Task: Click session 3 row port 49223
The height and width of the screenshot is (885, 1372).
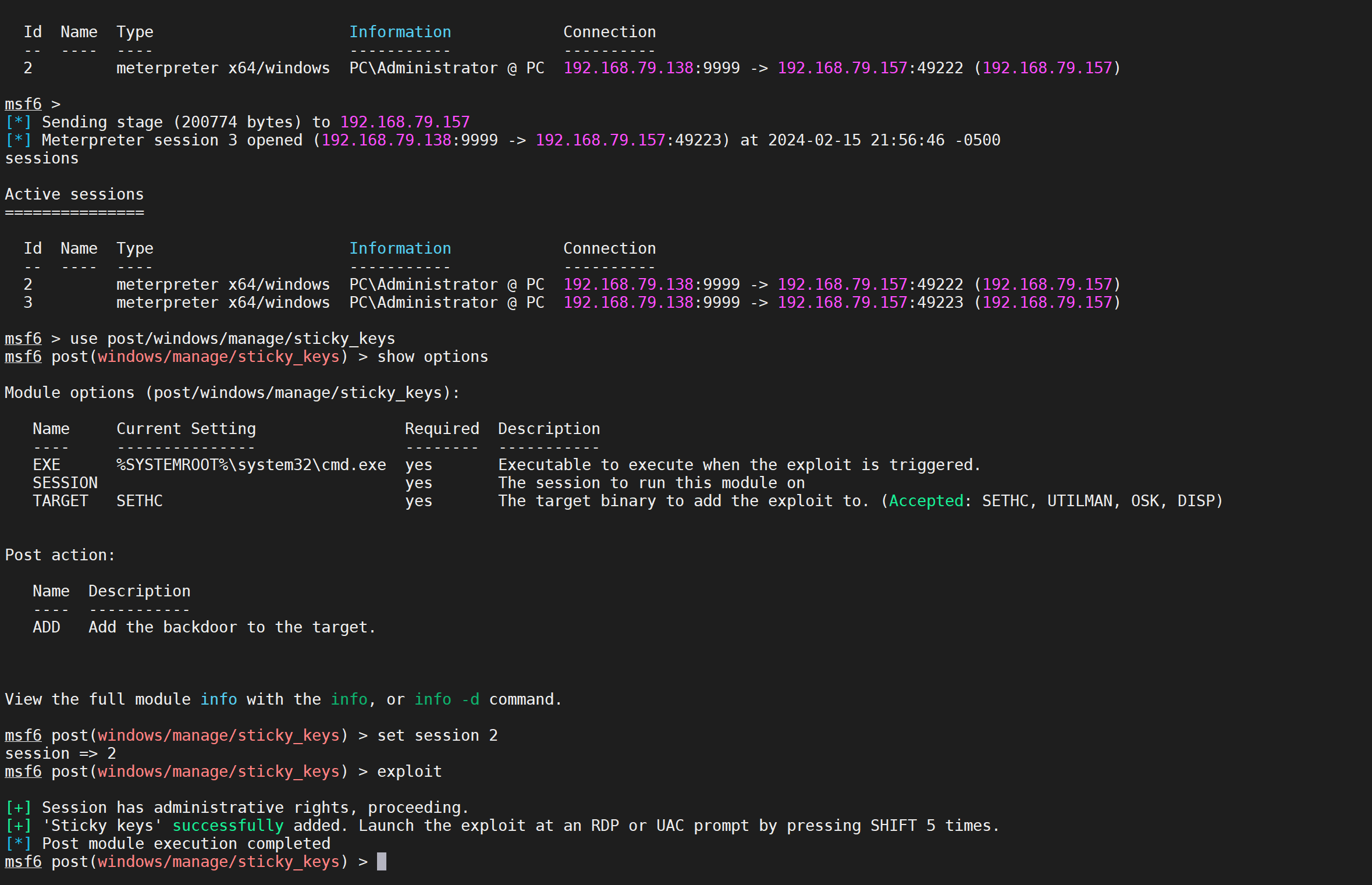Action: [x=940, y=303]
